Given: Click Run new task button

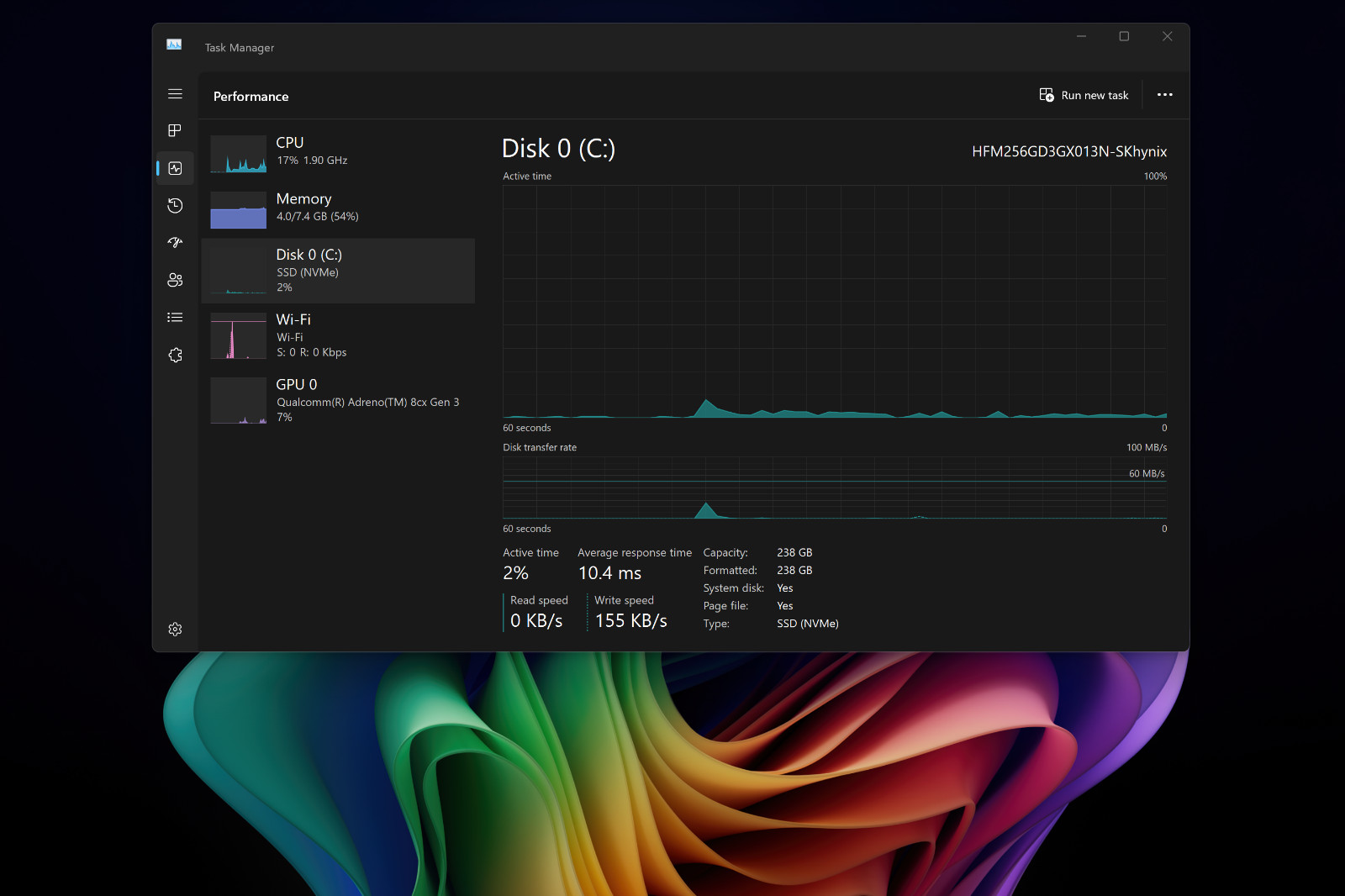Looking at the screenshot, I should tap(1084, 95).
